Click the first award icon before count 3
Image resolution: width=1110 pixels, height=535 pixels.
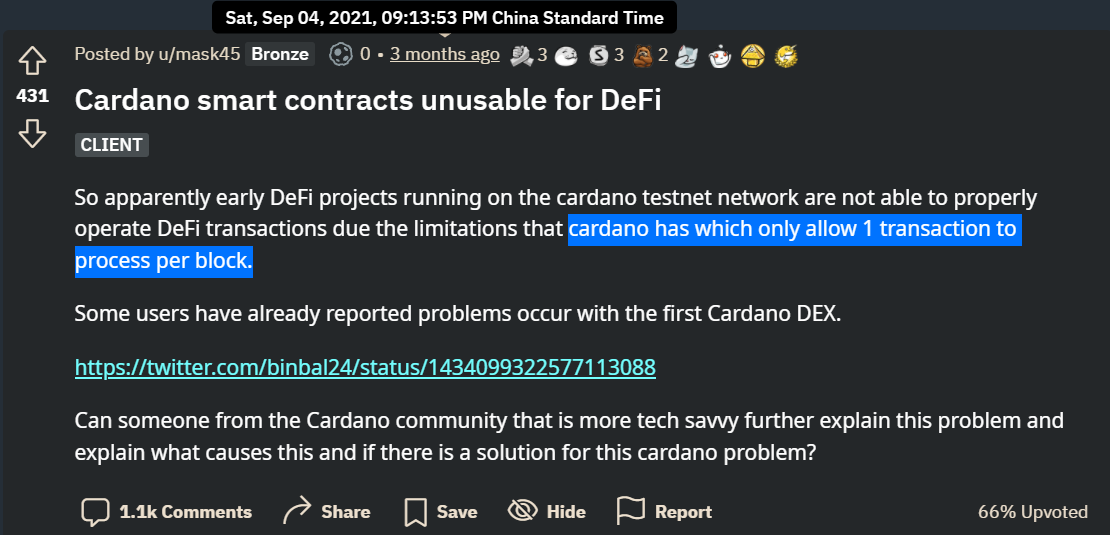pyautogui.click(x=522, y=55)
